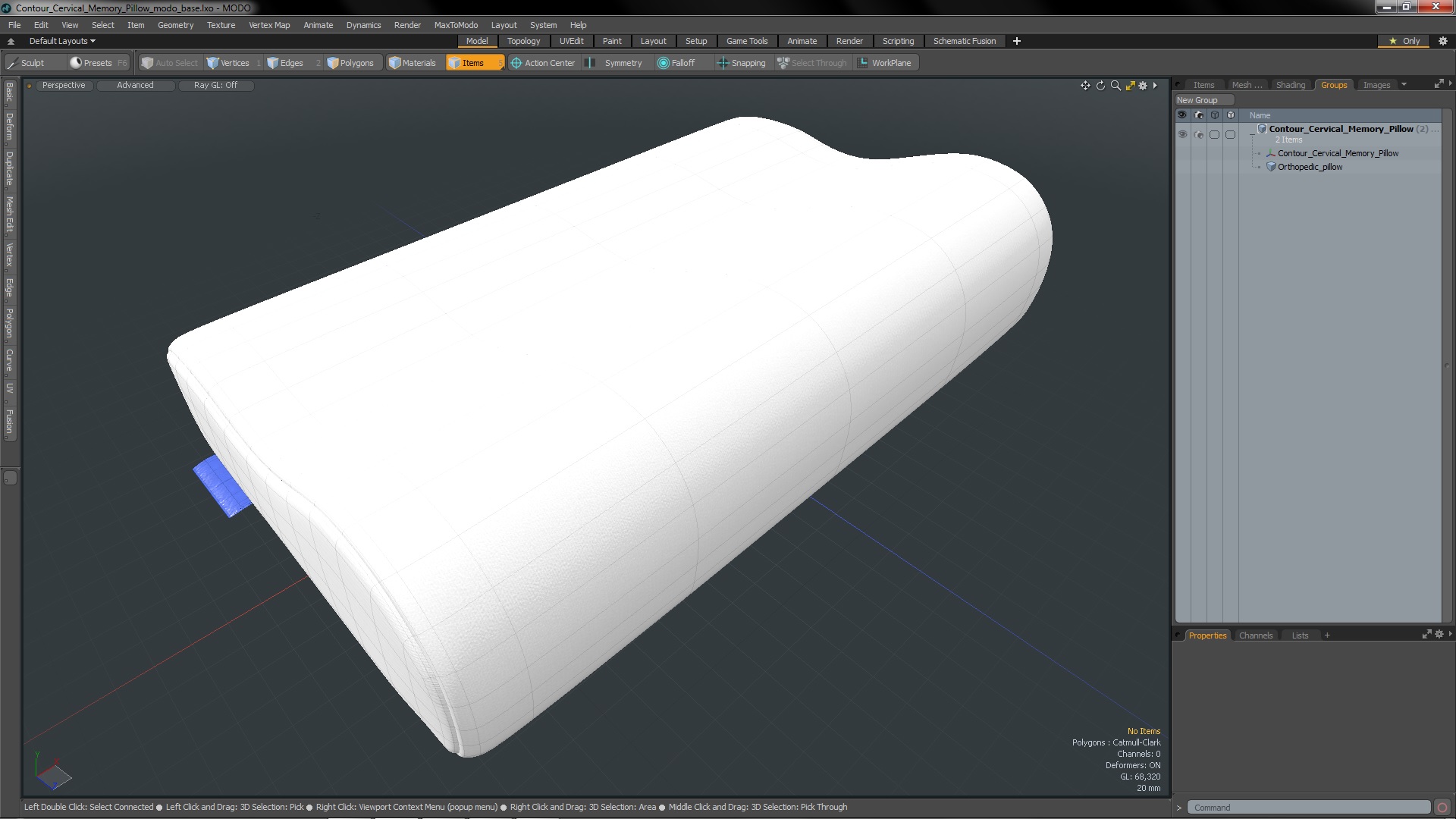This screenshot has width=1456, height=819.
Task: Open the Polygon vertical sidebar tab
Action: click(9, 324)
